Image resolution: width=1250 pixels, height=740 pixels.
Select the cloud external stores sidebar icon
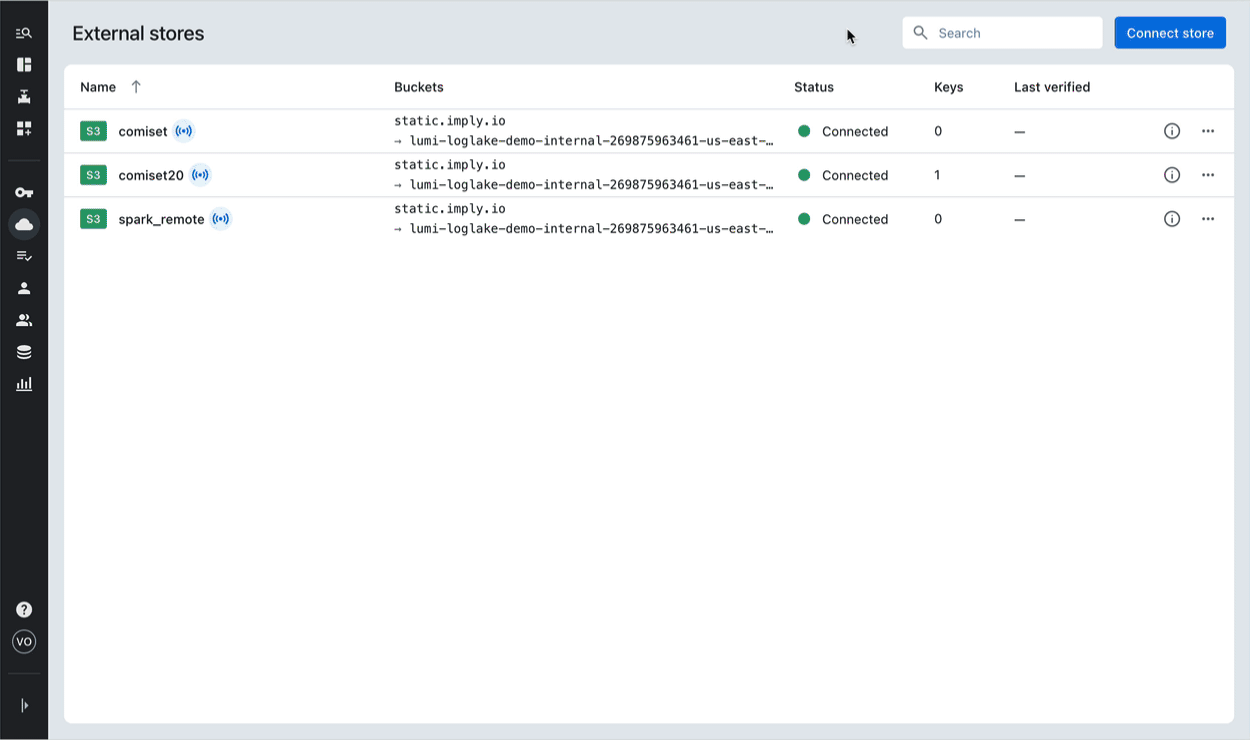24,224
